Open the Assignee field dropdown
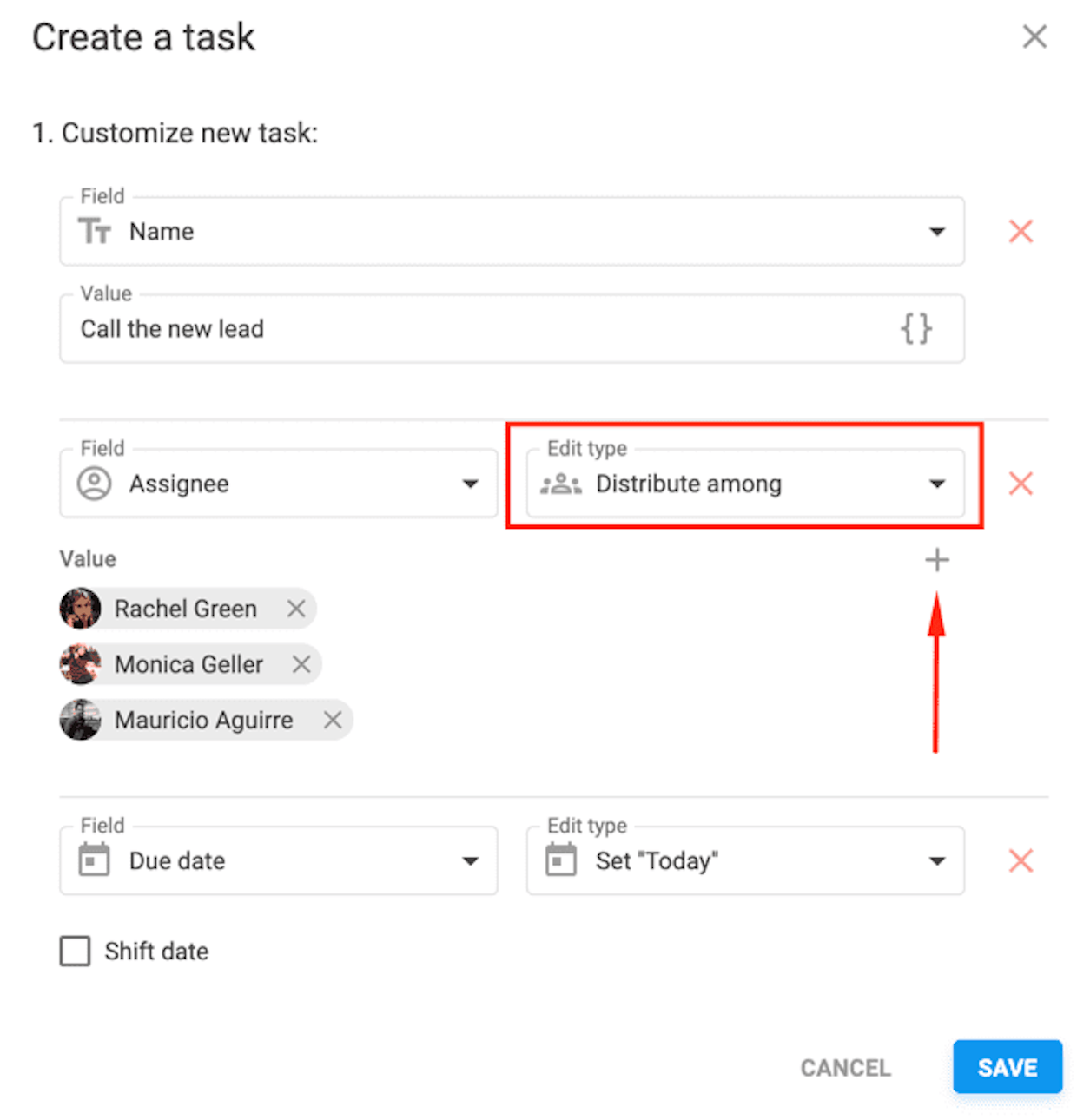Image resolution: width=1077 pixels, height=1120 pixels. 278,484
